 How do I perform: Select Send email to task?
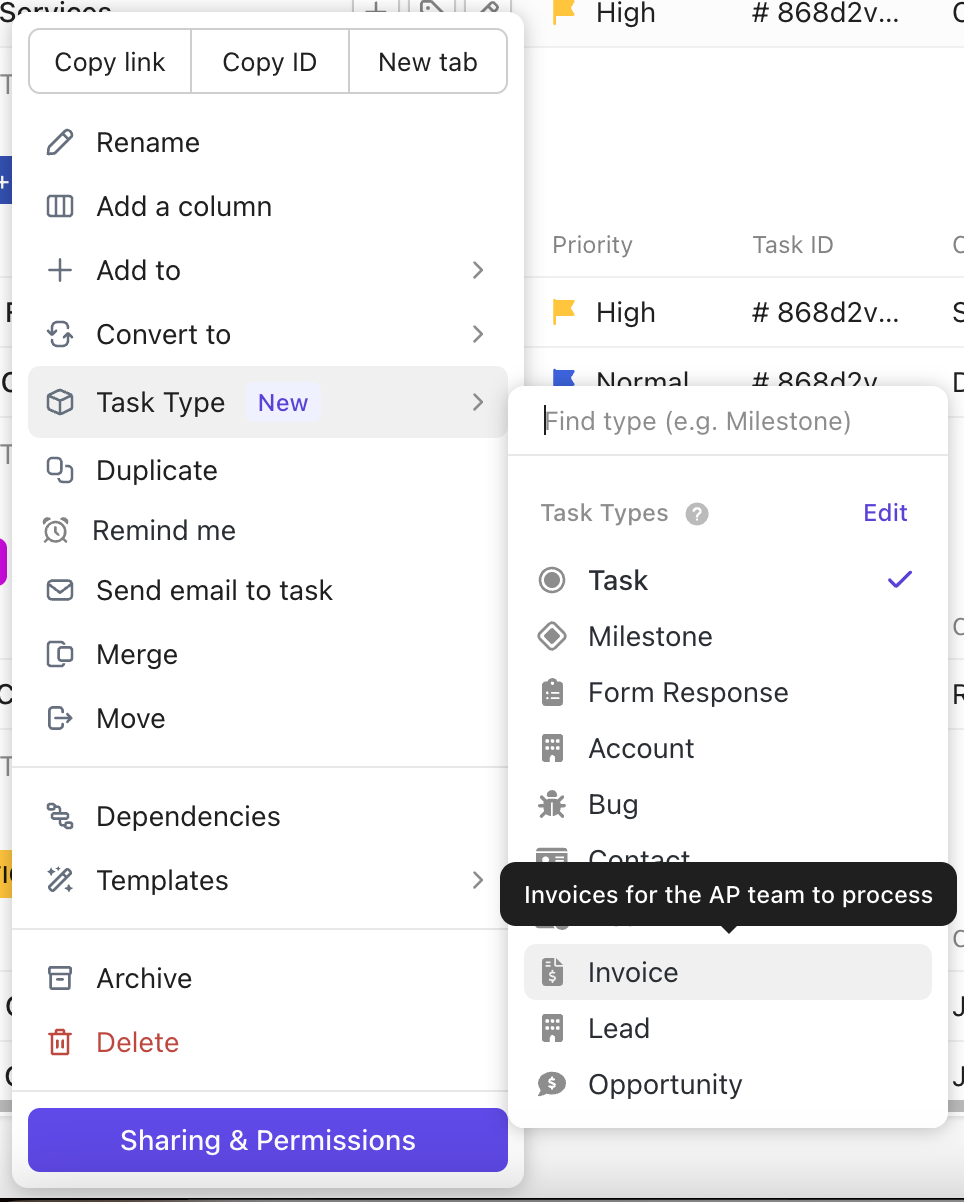(x=214, y=590)
